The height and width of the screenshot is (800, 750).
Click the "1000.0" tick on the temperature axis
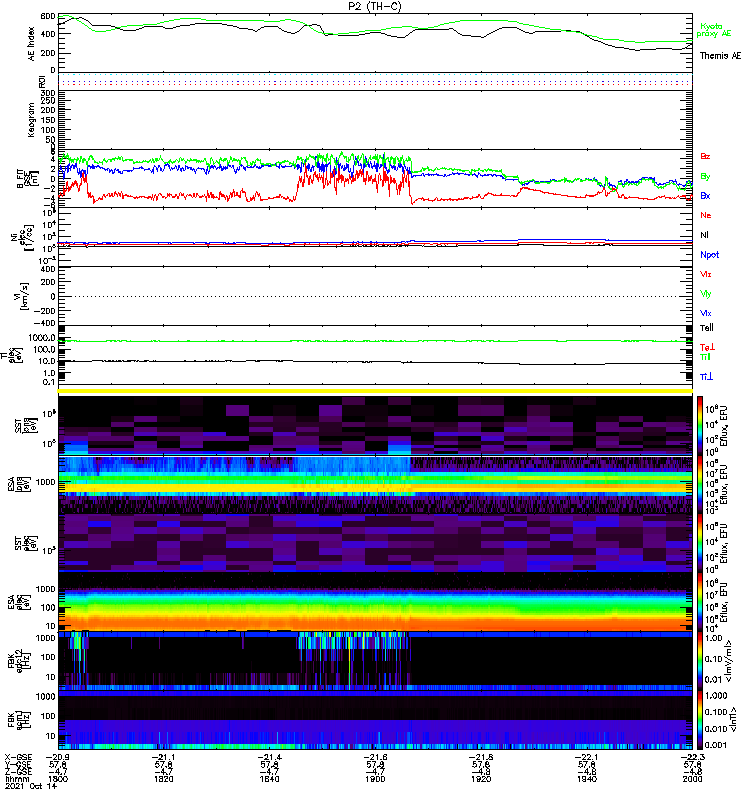42,338
